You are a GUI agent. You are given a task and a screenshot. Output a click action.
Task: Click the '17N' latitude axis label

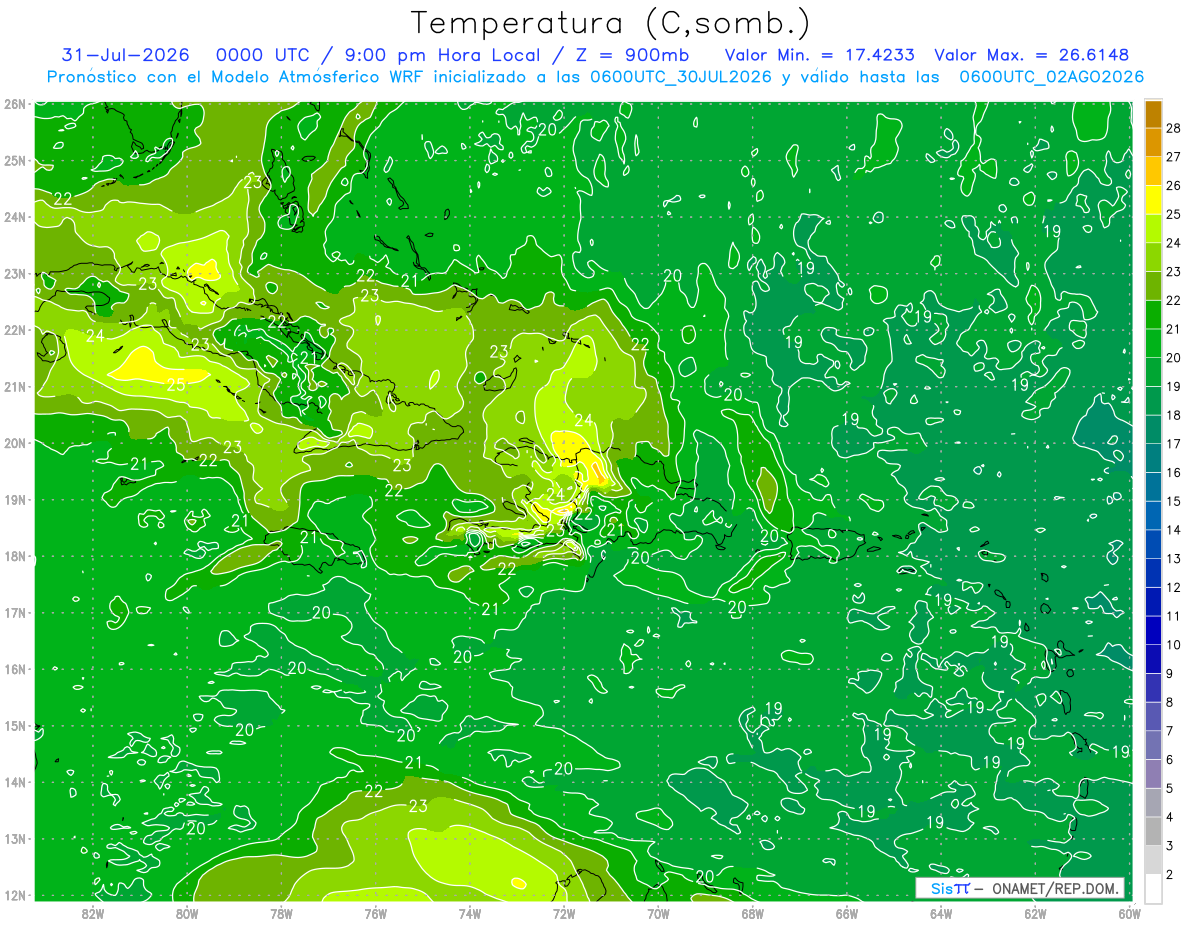[15, 612]
